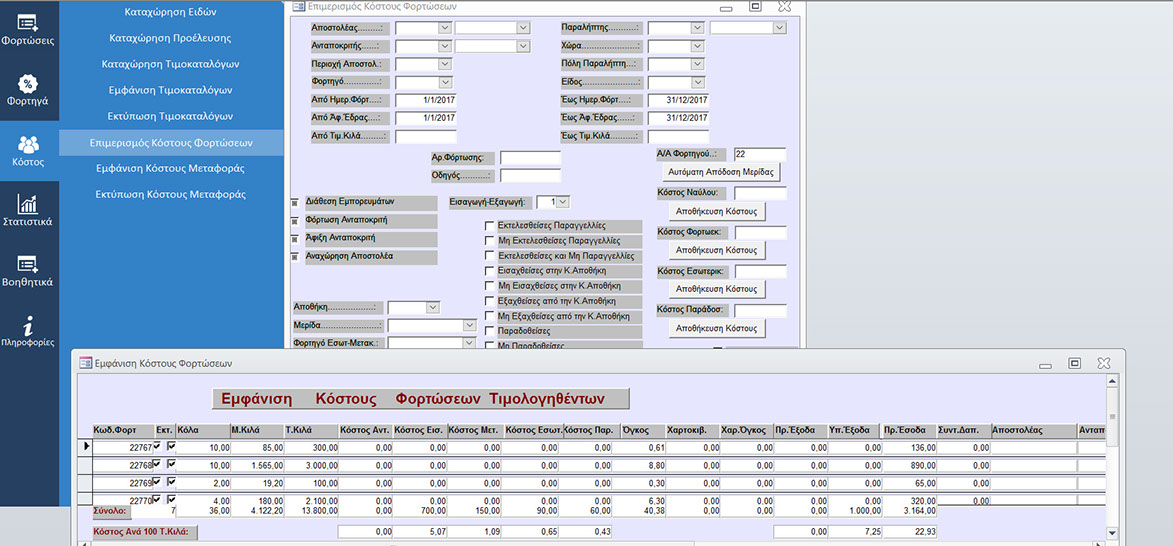Click form icon in Εμφάνιση Κόστους Φορτώσεων title bar
1173x546 pixels.
(x=86, y=363)
